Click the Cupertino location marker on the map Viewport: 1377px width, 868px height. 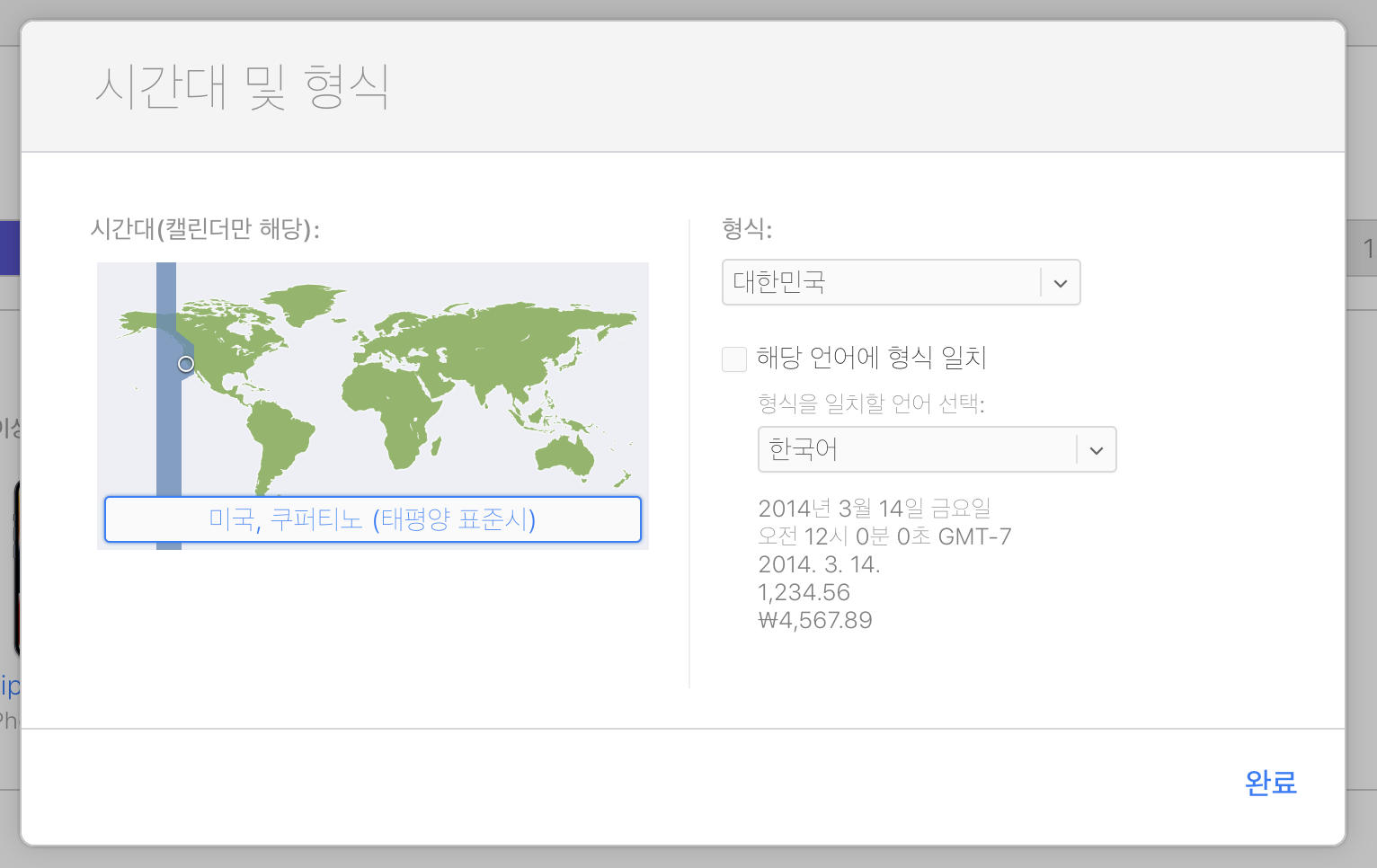point(186,364)
